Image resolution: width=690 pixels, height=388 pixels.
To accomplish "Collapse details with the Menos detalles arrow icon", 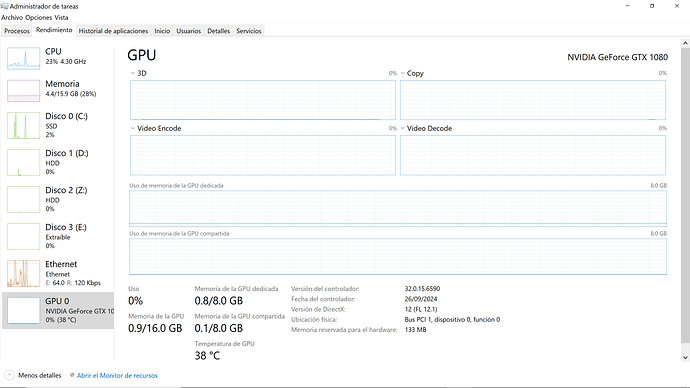I will [x=9, y=375].
